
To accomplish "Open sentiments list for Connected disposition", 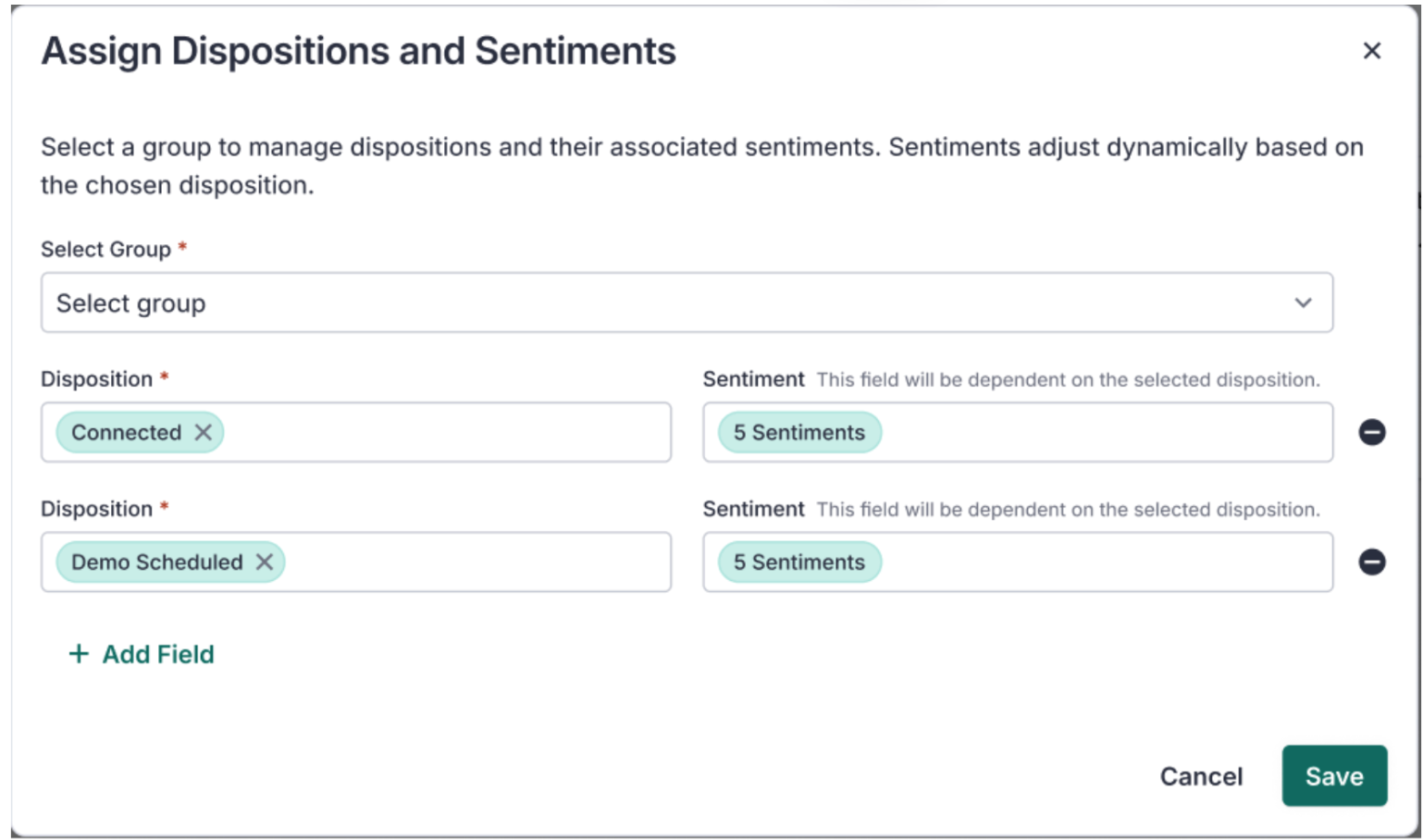I will (x=1018, y=432).
